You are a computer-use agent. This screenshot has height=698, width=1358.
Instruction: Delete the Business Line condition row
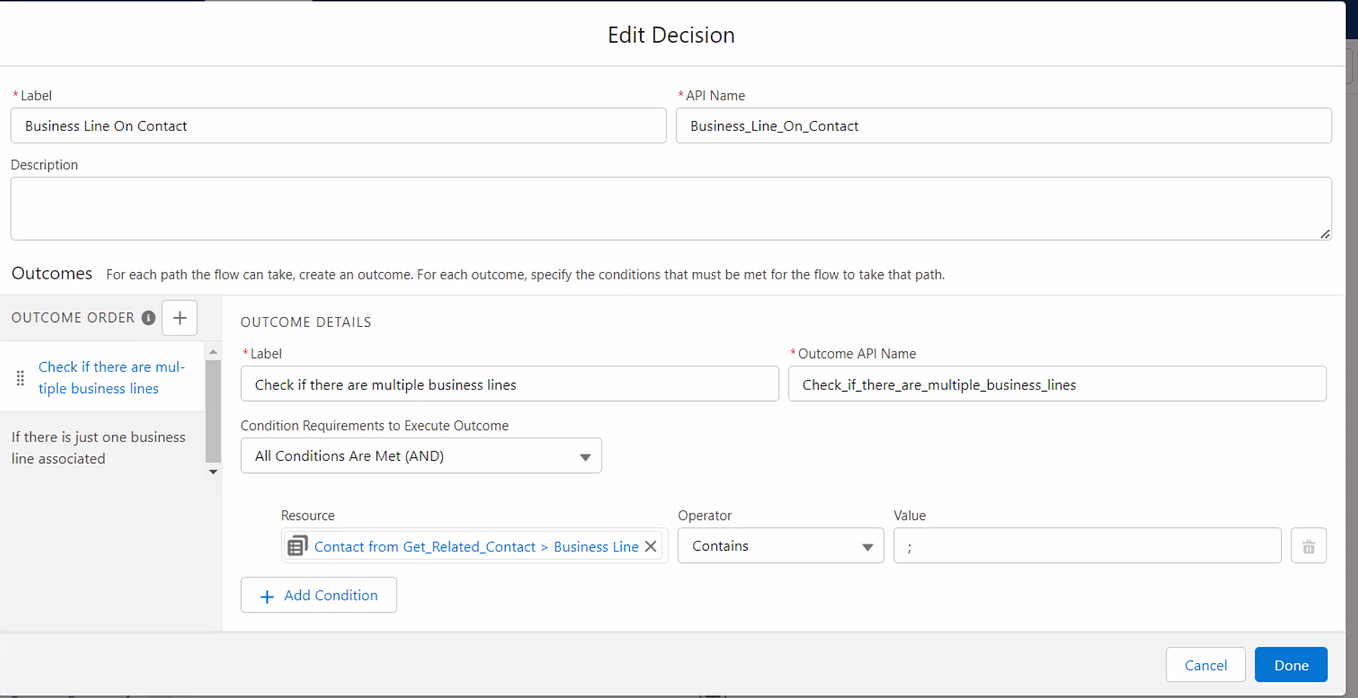[1308, 546]
